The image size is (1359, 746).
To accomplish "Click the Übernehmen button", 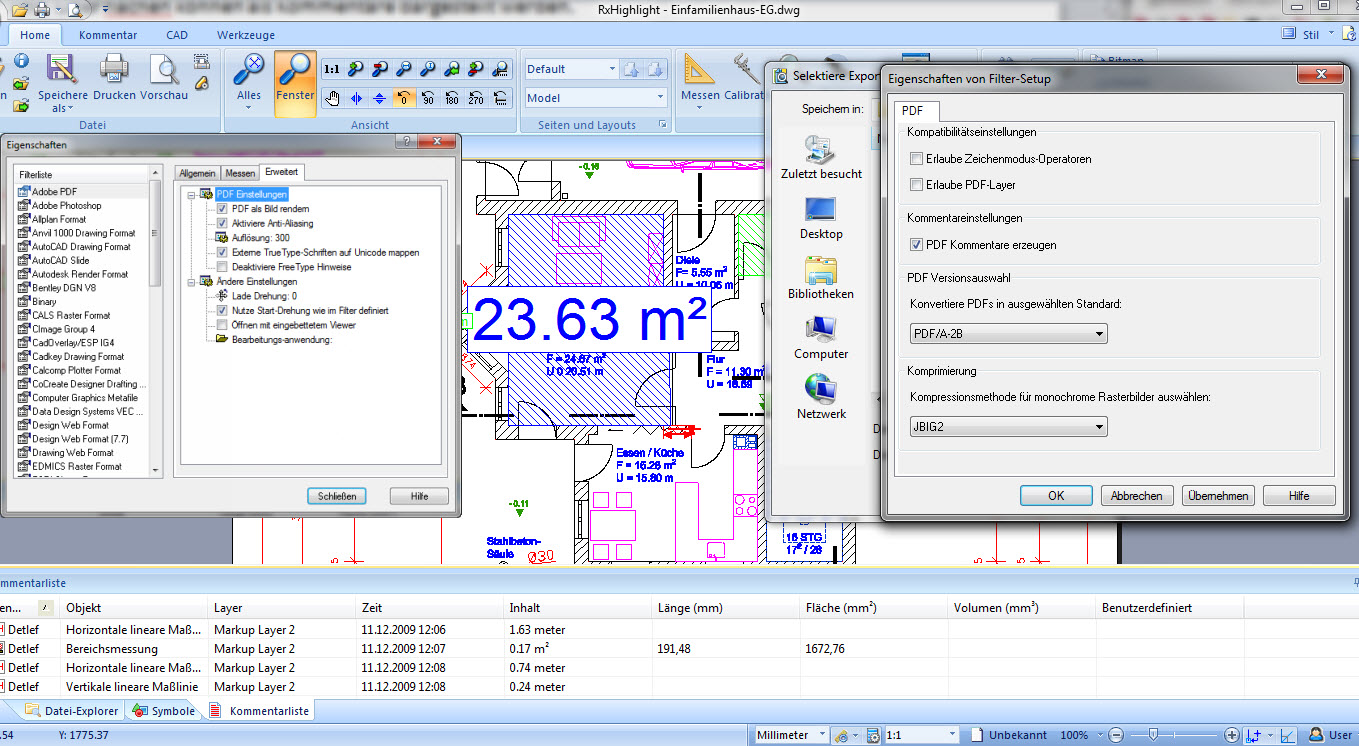I will tap(1218, 496).
